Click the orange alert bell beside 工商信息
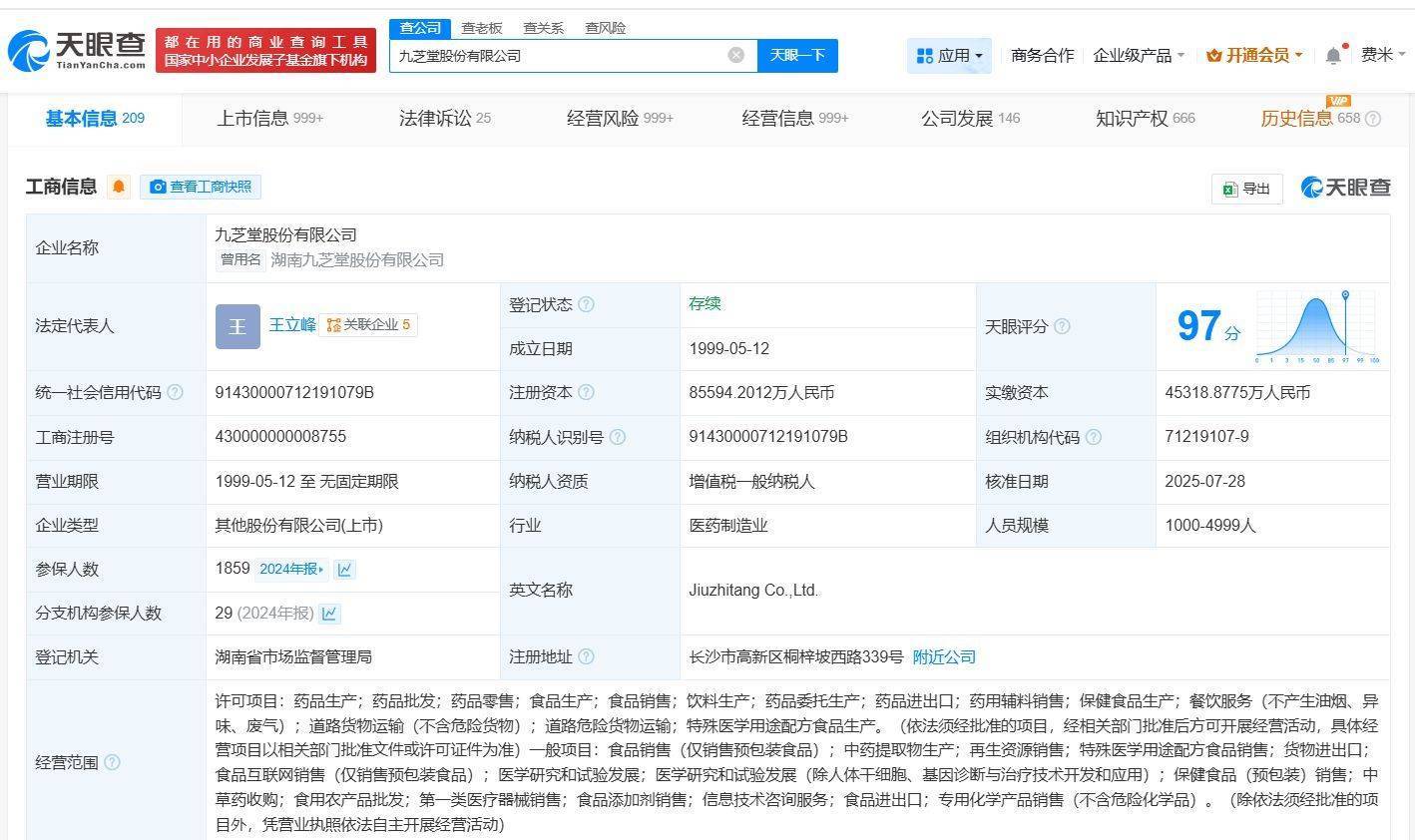Viewport: 1415px width, 840px height. (x=119, y=187)
